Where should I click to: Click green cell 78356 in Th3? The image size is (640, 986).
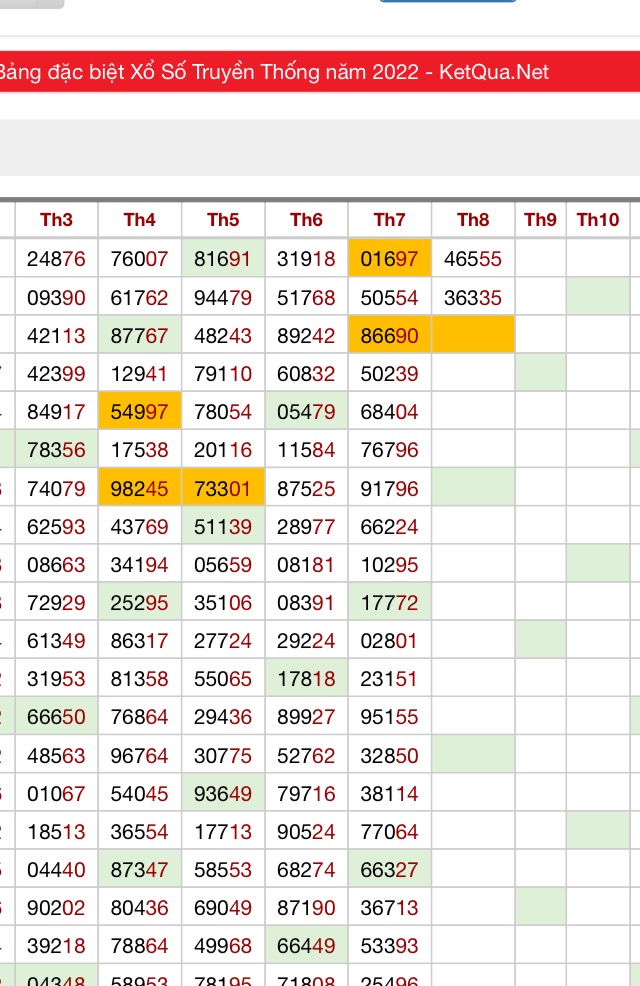[x=57, y=450]
